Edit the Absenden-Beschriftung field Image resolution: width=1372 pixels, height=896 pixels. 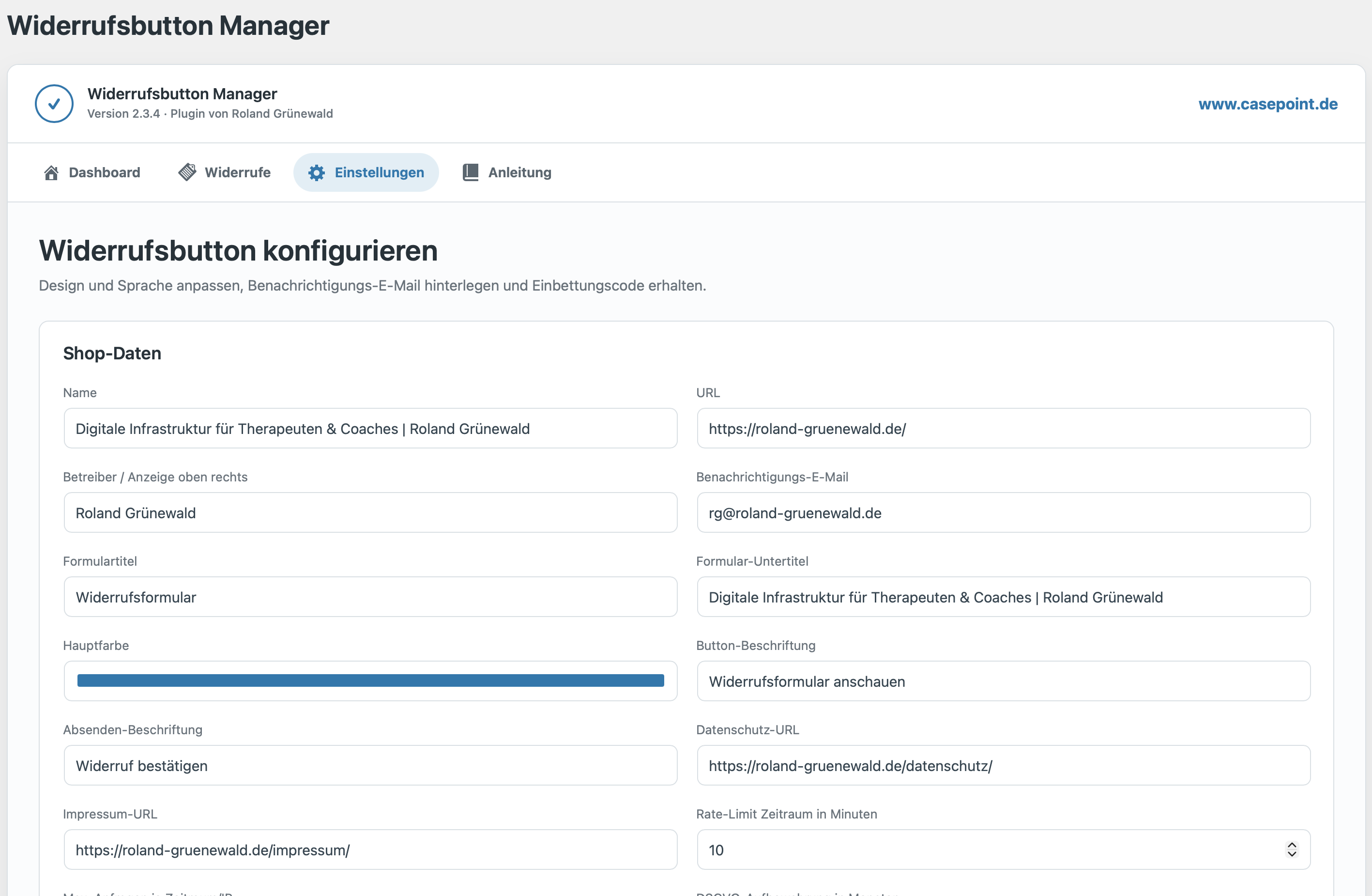pos(371,765)
